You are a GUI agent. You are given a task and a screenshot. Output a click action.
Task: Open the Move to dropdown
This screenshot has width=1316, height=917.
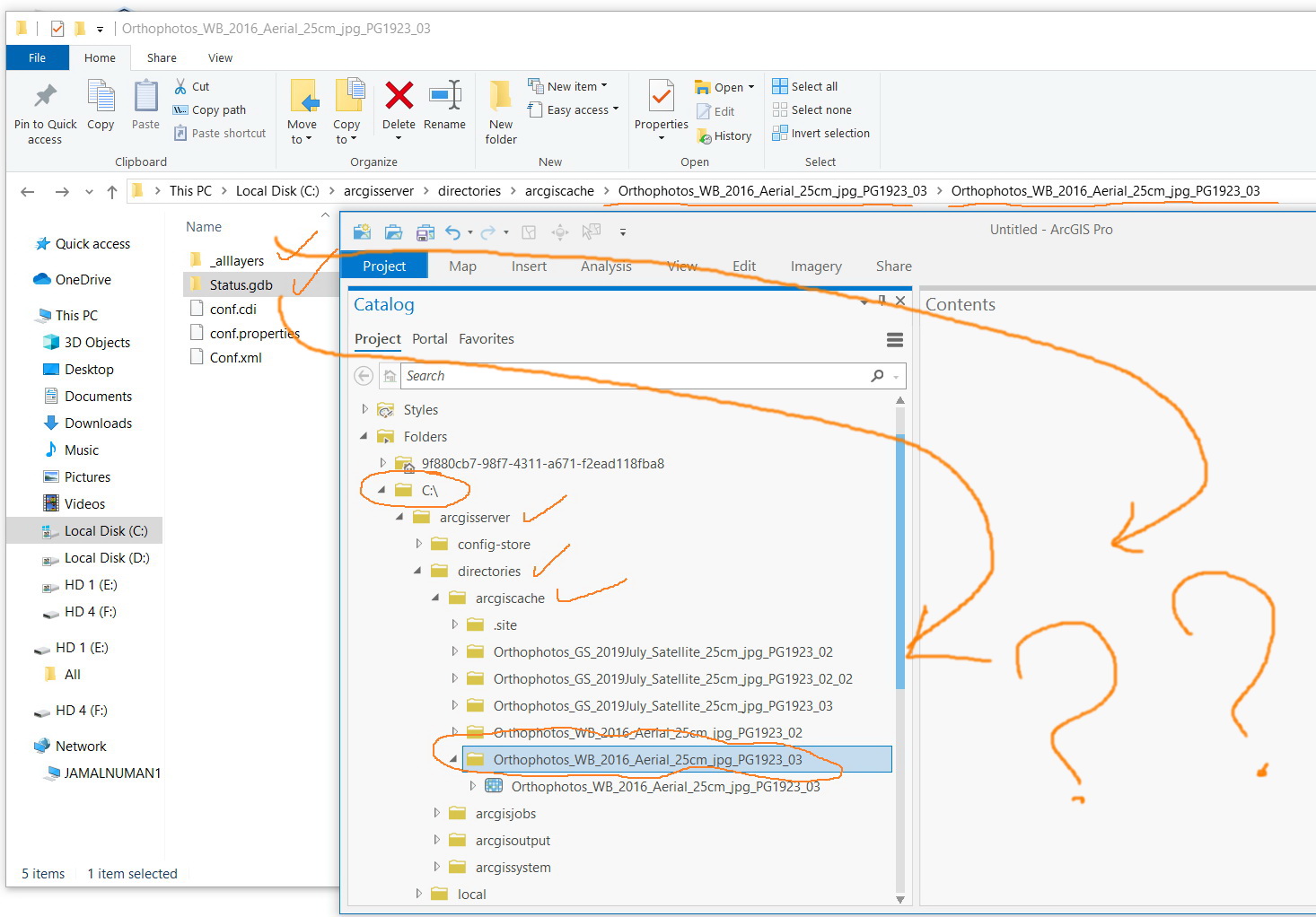pos(303,111)
